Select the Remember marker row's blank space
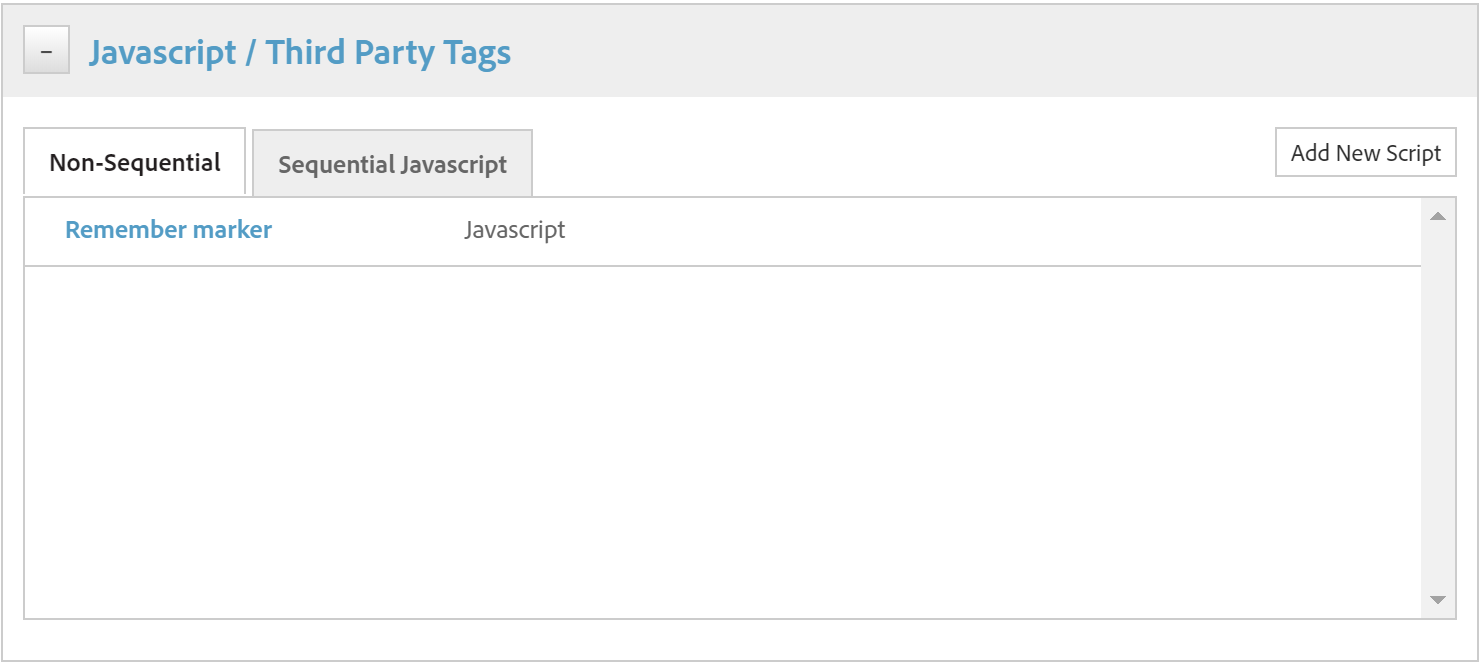The image size is (1482, 664). [x=950, y=231]
